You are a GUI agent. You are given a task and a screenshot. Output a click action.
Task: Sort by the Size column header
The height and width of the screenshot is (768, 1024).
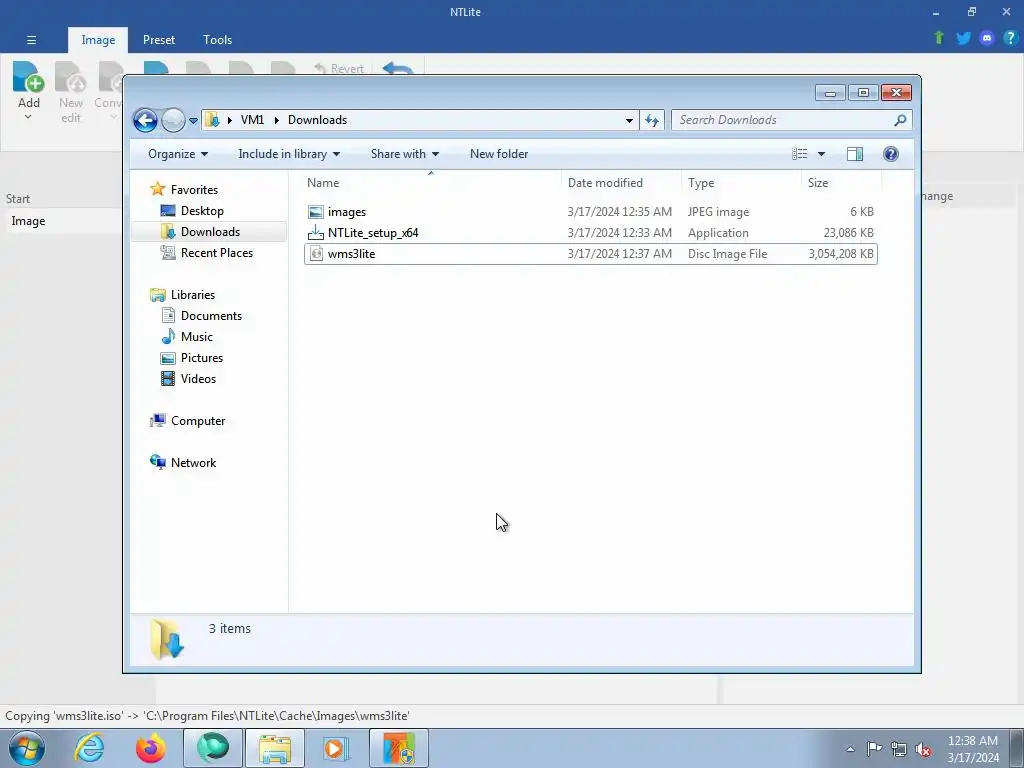(x=841, y=183)
